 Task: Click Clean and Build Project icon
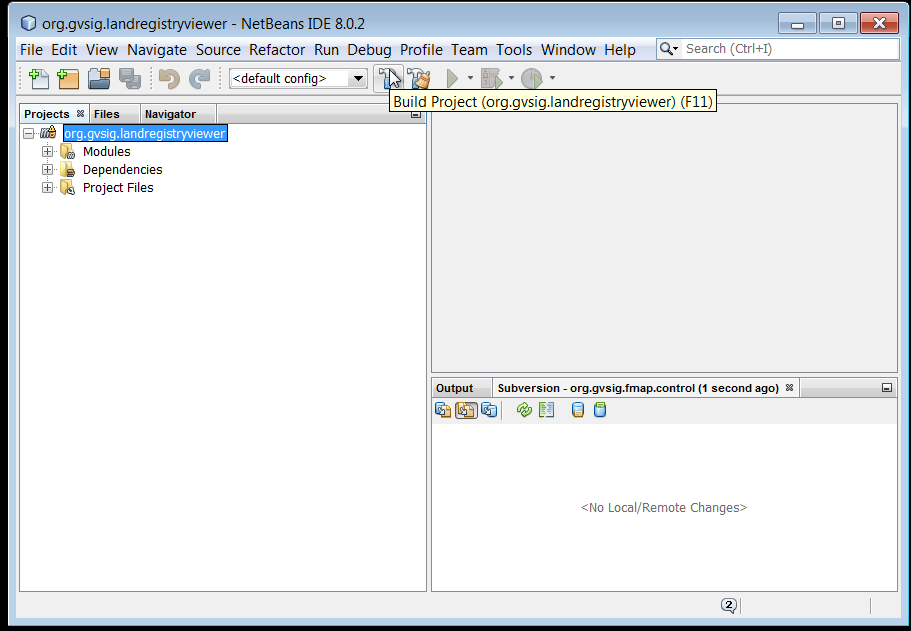click(419, 78)
